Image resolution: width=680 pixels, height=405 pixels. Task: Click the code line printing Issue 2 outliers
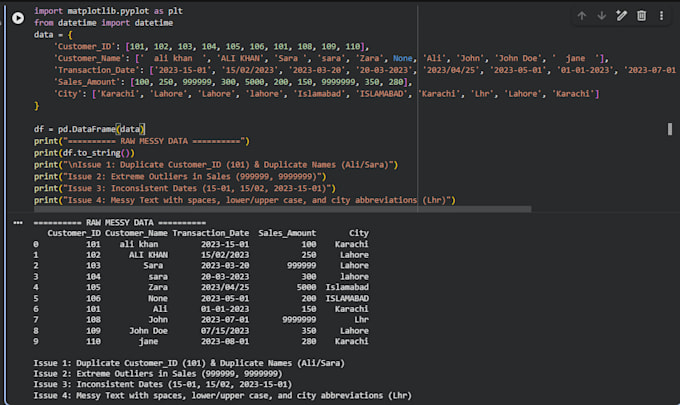180,176
